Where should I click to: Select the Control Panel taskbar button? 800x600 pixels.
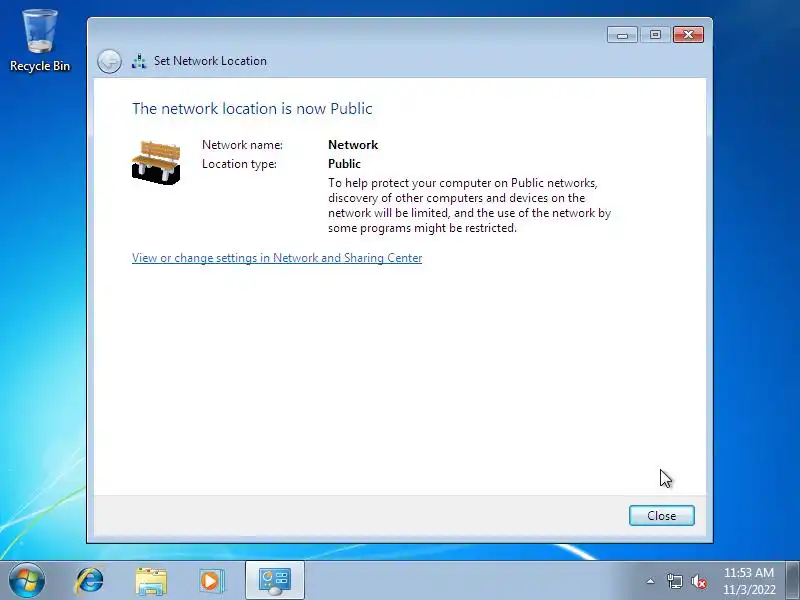pyautogui.click(x=275, y=581)
